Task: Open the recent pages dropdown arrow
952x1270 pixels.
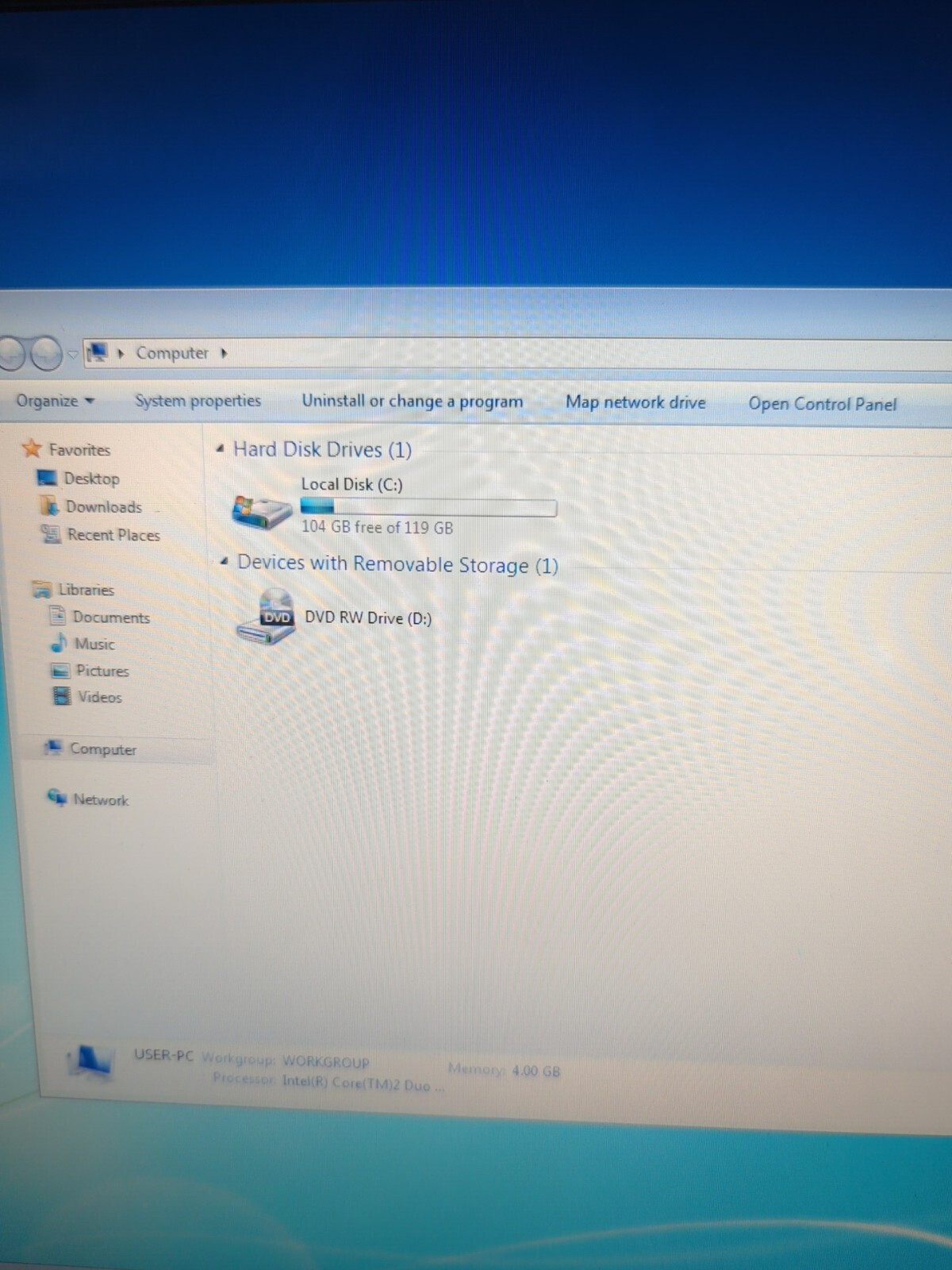Action: click(x=72, y=354)
